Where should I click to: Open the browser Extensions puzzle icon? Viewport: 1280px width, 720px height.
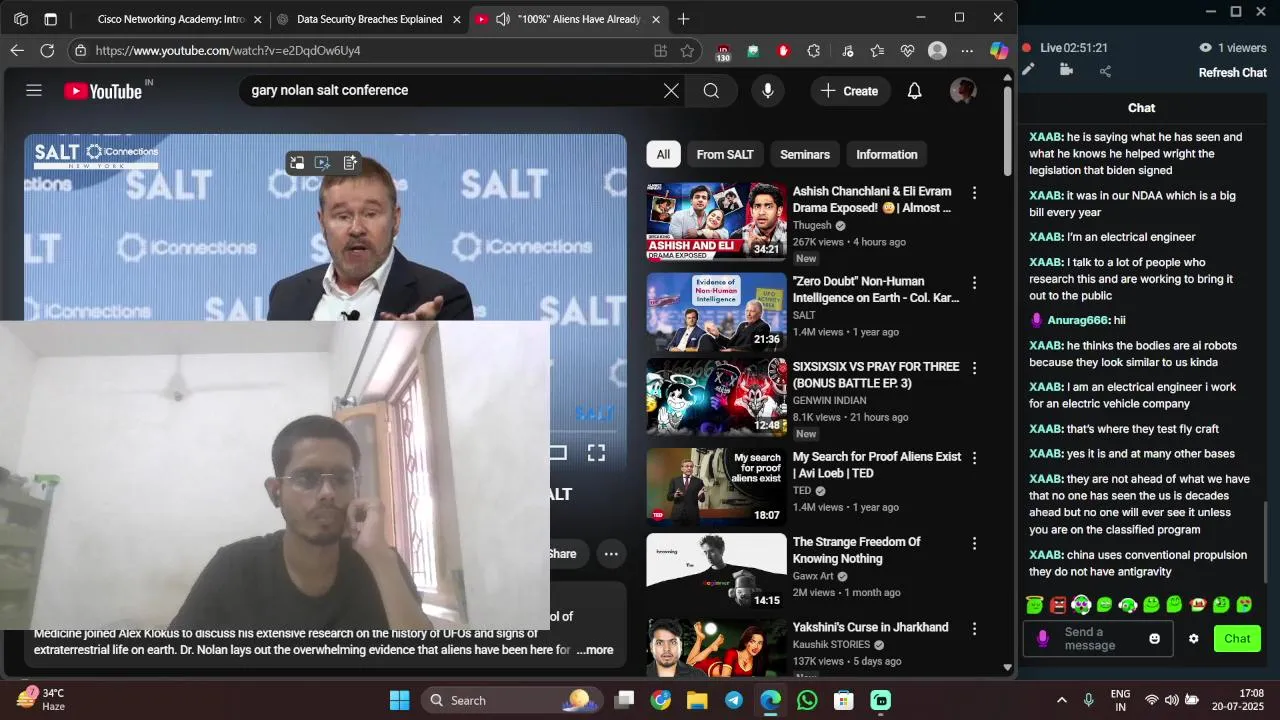[x=814, y=50]
